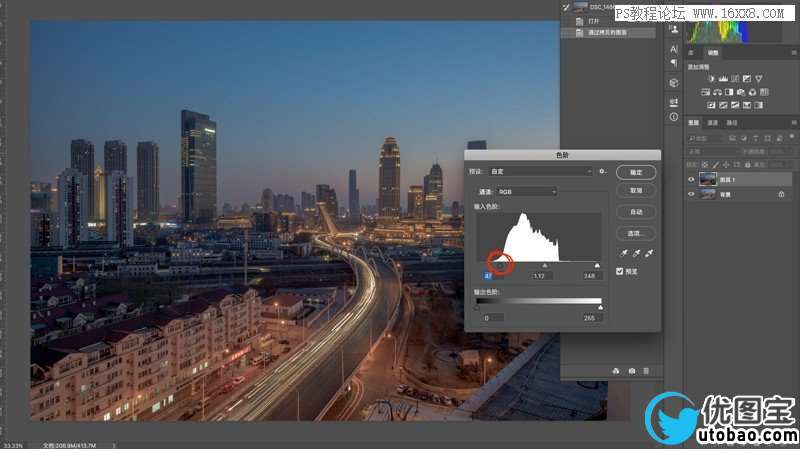This screenshot has height=449, width=800.
Task: Click the input white point slider handle
Action: click(x=597, y=266)
